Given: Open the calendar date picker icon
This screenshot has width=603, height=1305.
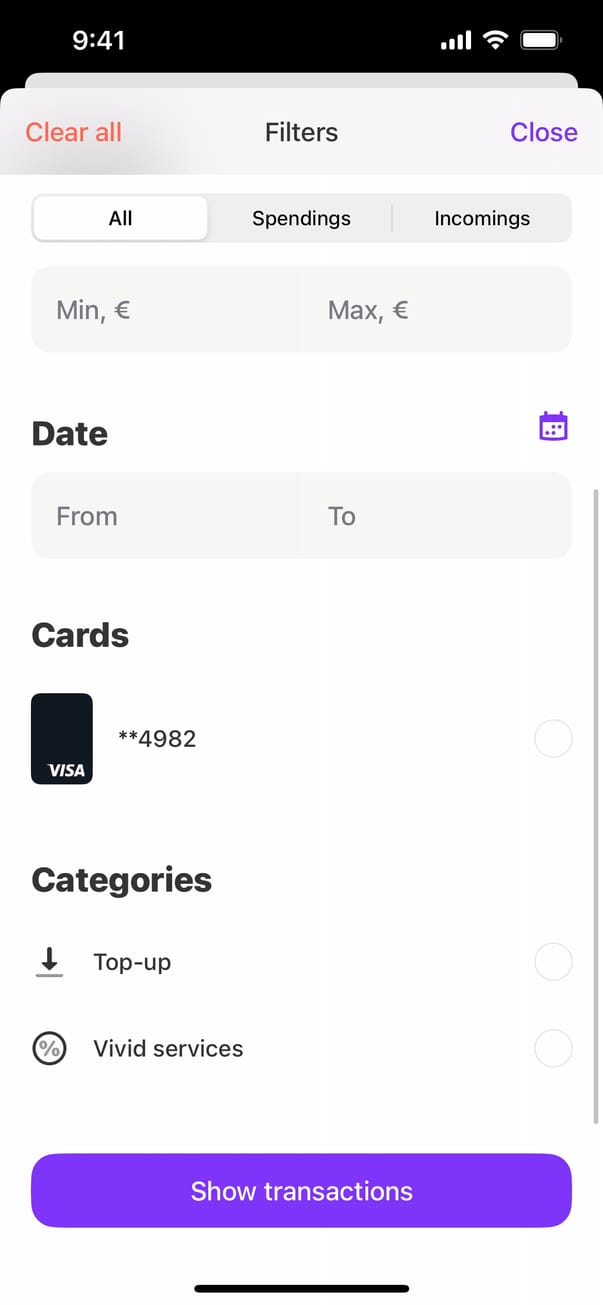Looking at the screenshot, I should [553, 426].
